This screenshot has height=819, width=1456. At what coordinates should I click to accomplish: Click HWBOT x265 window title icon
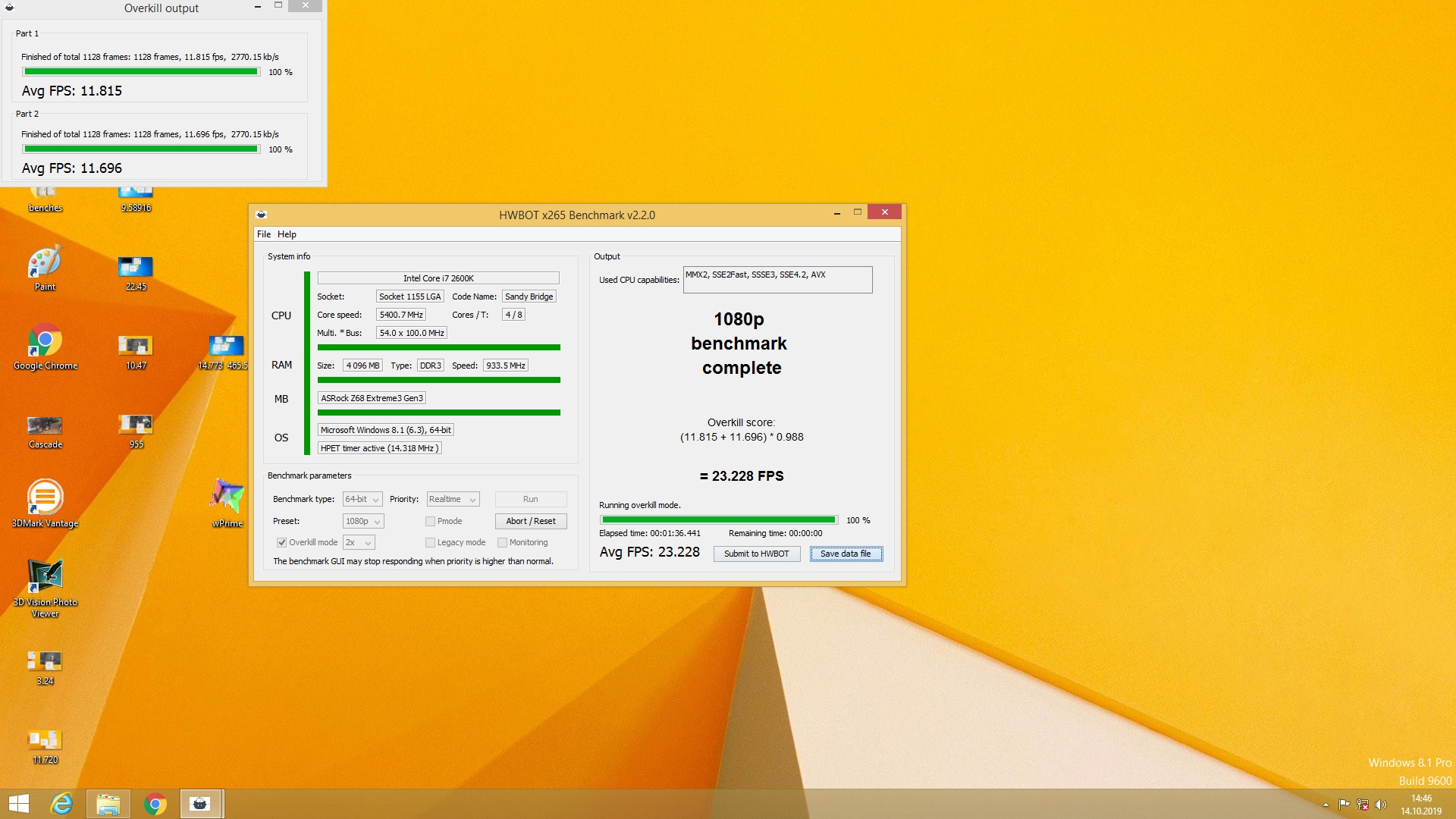pos(262,215)
